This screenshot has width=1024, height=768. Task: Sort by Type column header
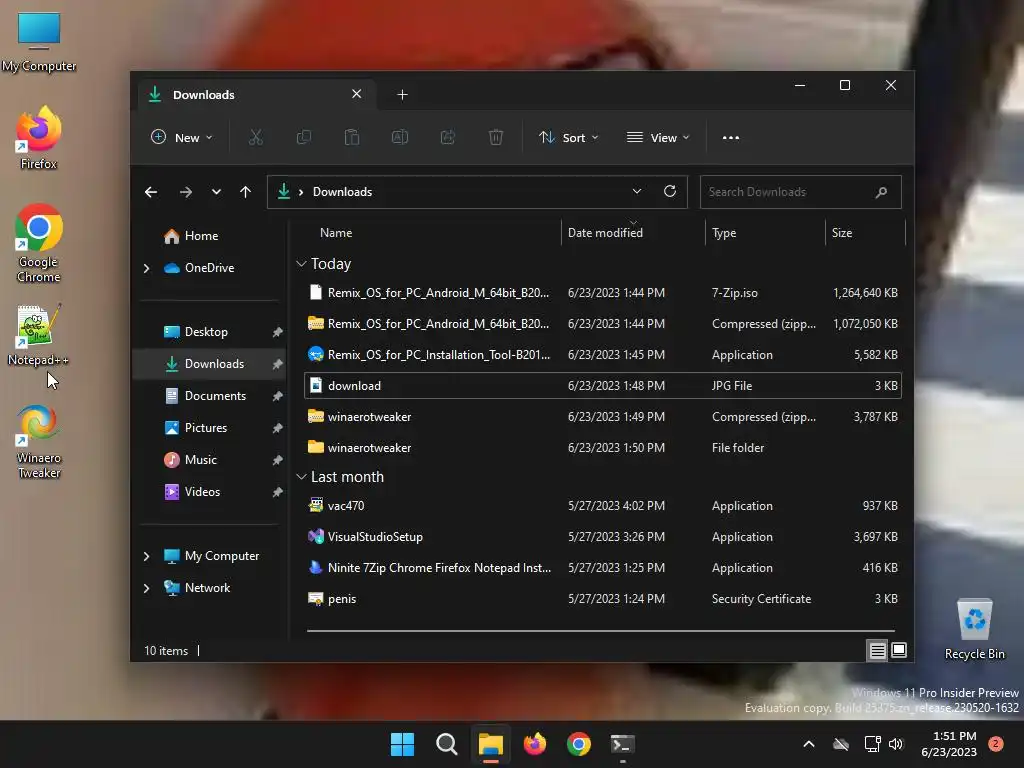click(724, 232)
